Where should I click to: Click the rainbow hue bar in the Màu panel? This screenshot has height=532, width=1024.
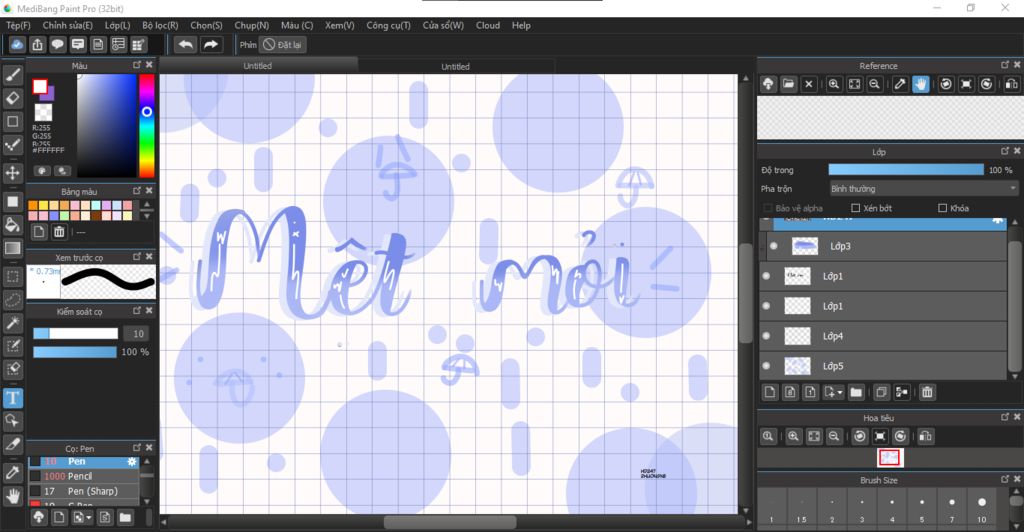click(x=147, y=125)
